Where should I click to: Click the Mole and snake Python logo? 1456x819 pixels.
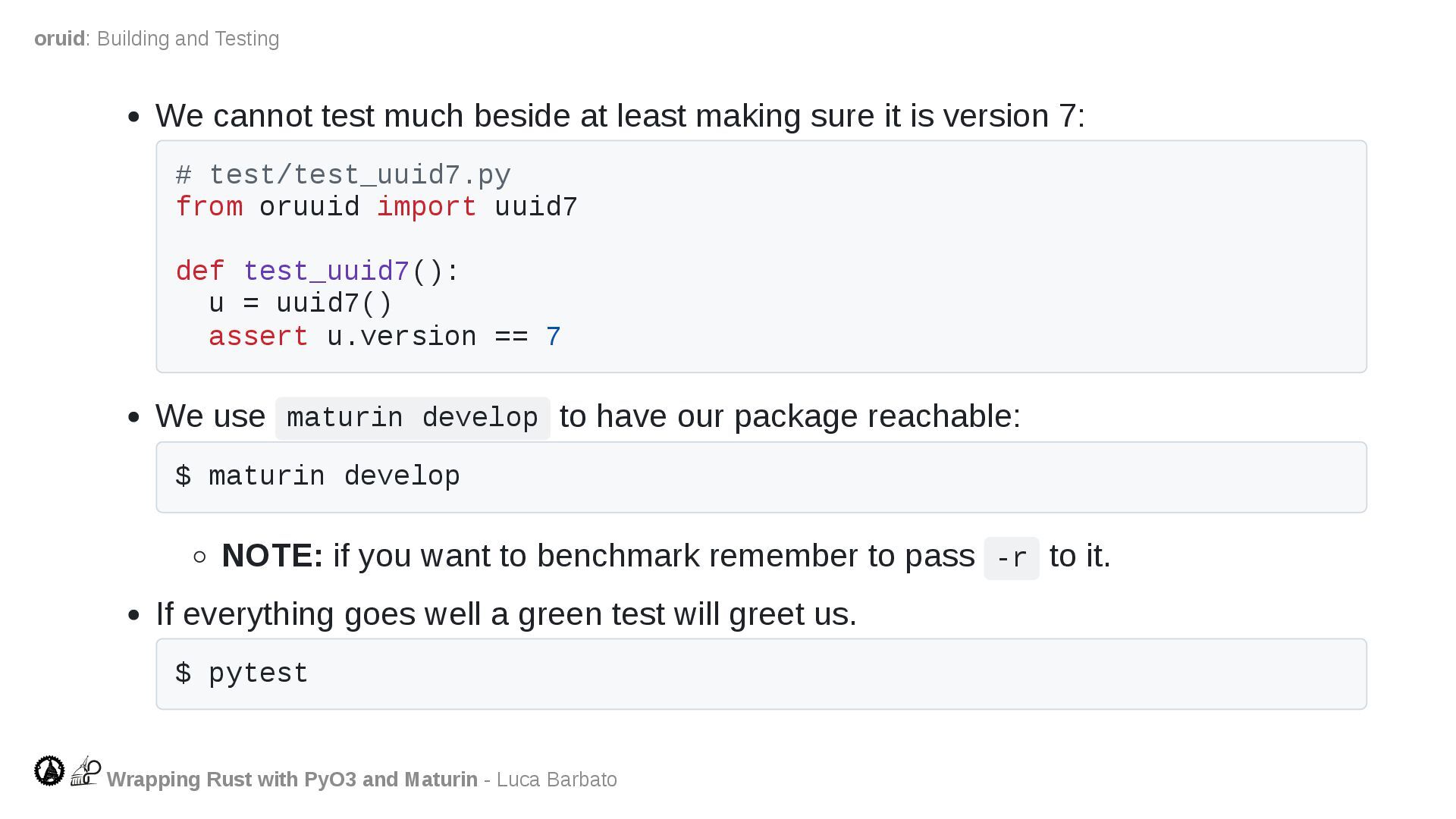[x=86, y=770]
